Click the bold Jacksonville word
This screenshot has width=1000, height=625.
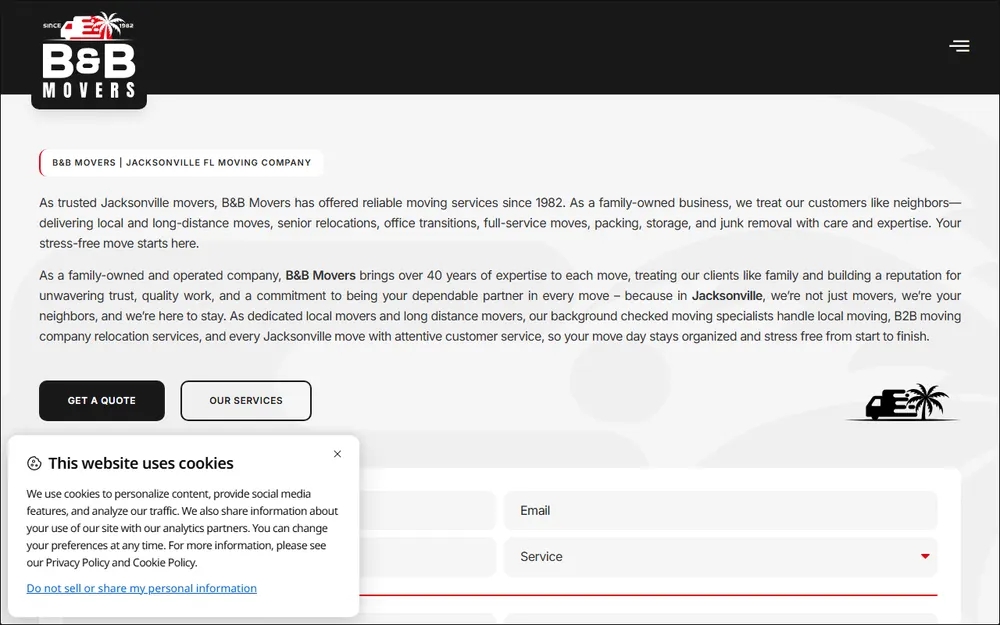[x=727, y=296]
